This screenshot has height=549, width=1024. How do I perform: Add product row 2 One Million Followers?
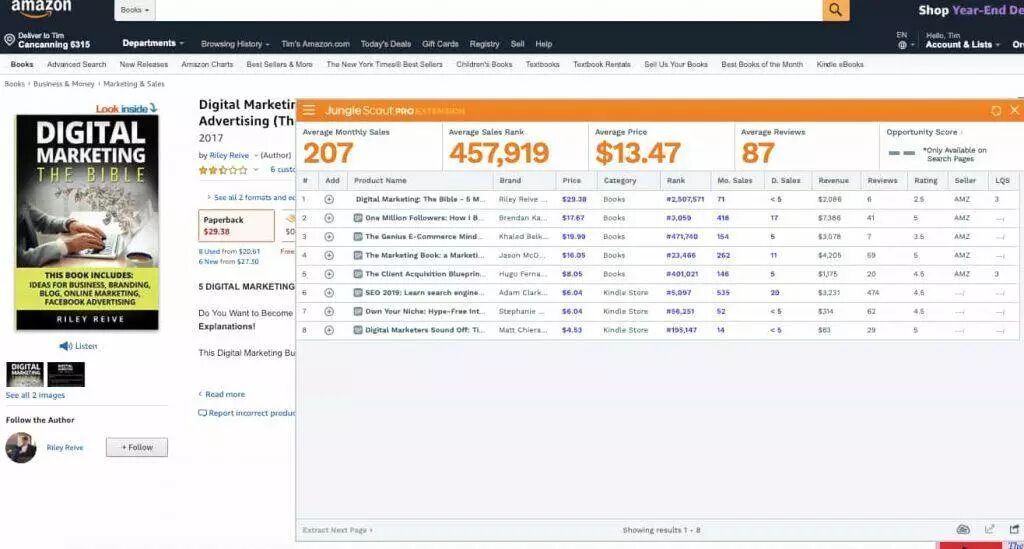(329, 218)
